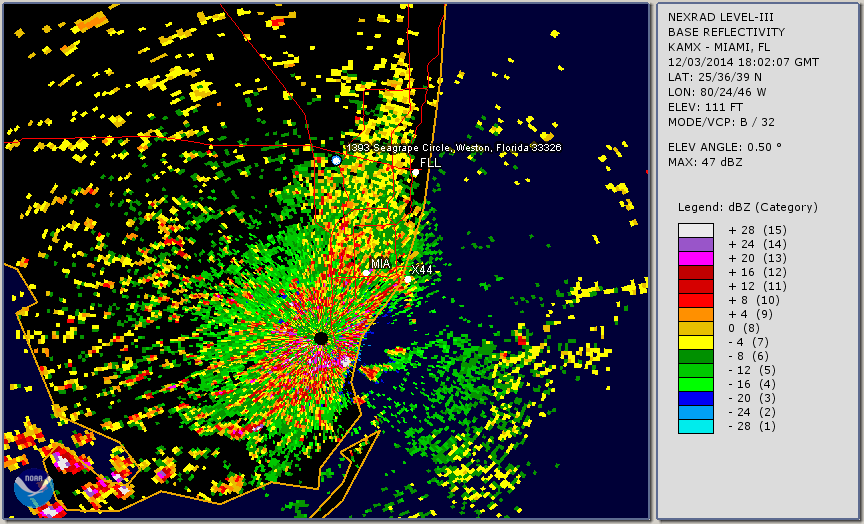Click the 'KAMX - MIAMI, FL' station text
The height and width of the screenshot is (524, 864).
(719, 47)
